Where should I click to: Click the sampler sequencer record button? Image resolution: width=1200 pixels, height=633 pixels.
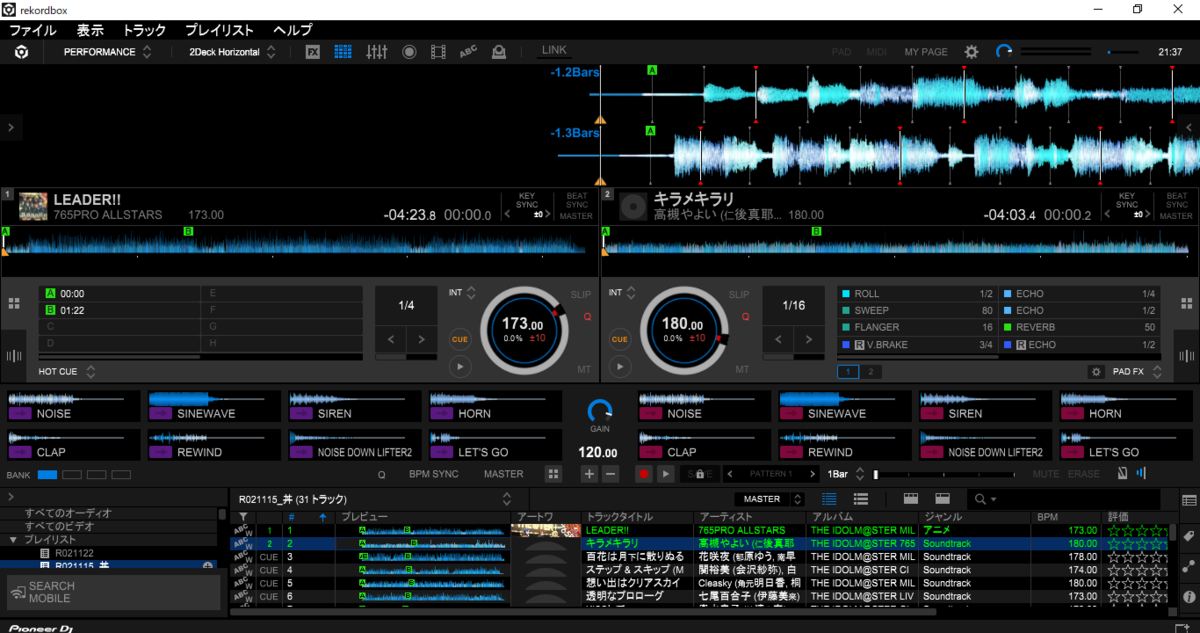(643, 473)
